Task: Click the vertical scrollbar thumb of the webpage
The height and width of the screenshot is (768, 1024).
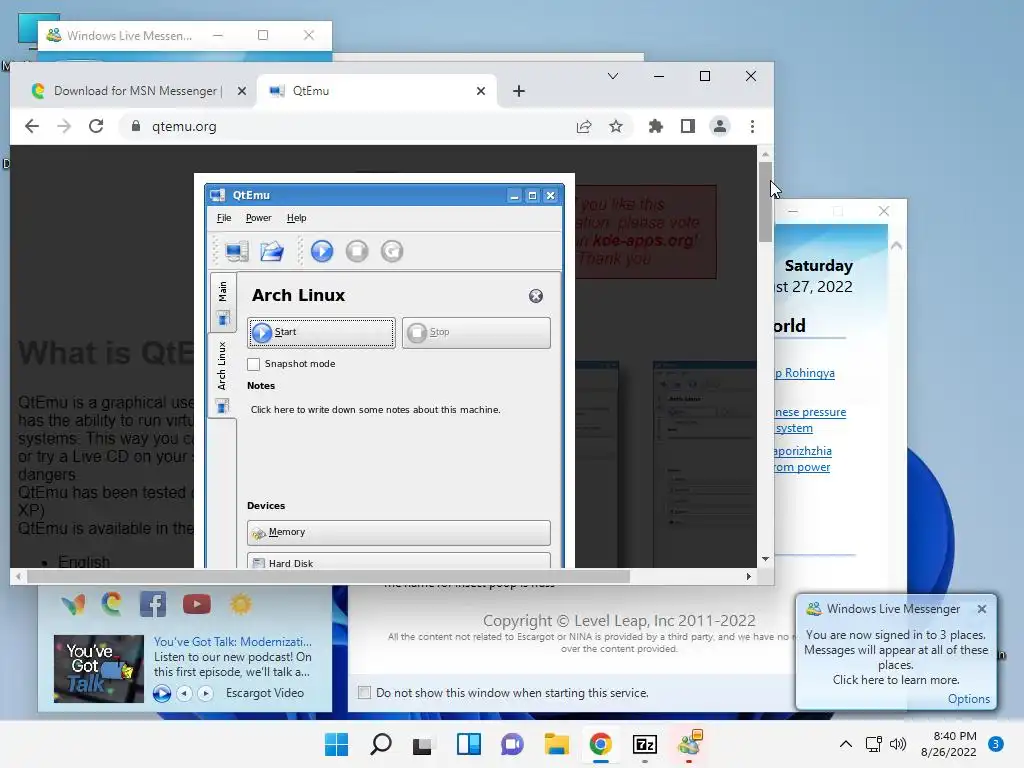Action: [765, 201]
